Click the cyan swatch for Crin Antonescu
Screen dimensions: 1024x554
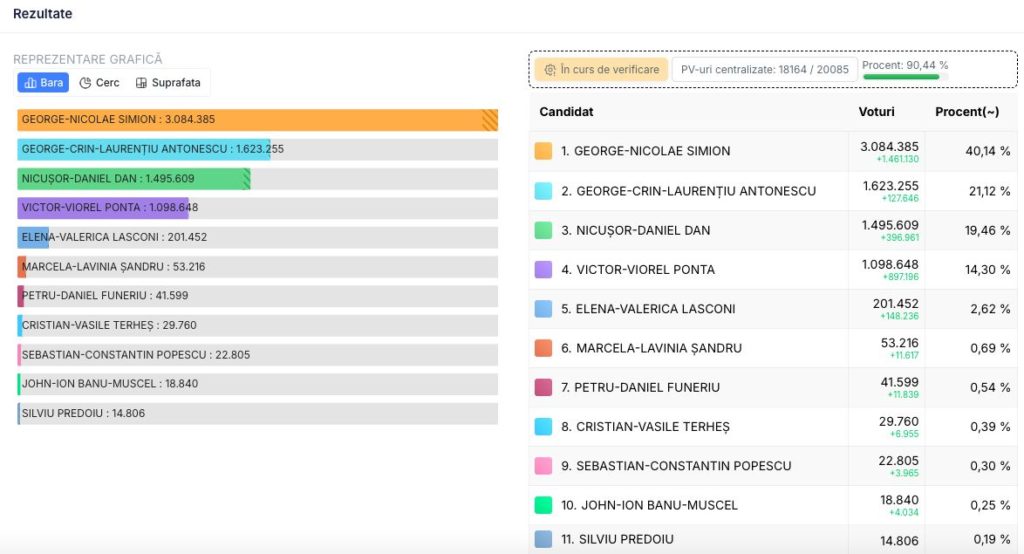tap(543, 191)
